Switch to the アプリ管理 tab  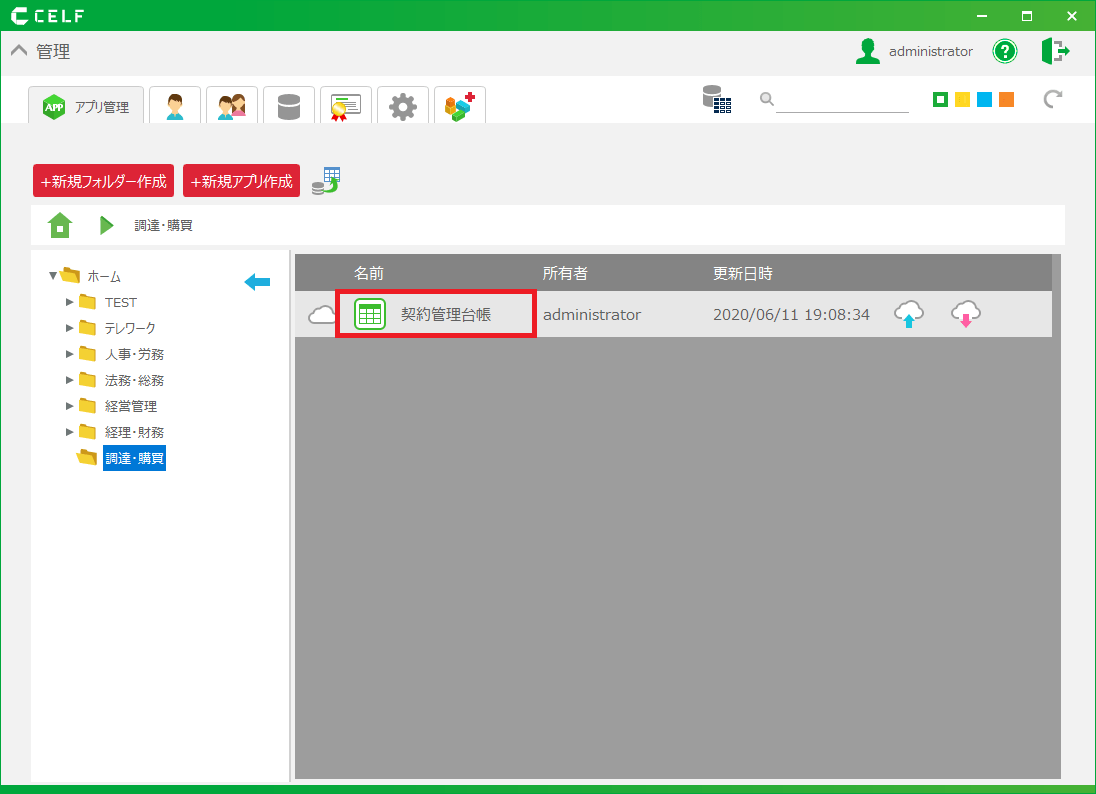tap(87, 106)
